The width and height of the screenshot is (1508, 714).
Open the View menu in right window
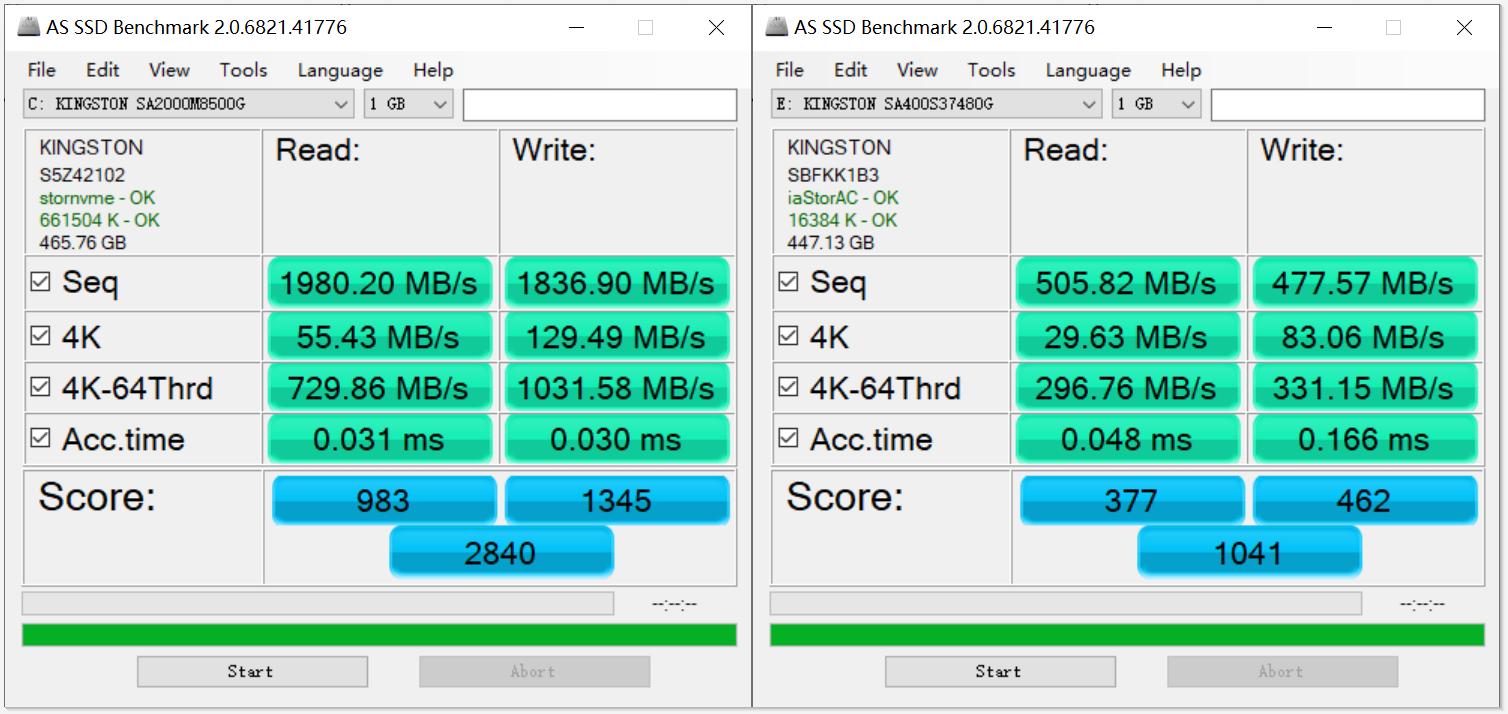tap(917, 70)
